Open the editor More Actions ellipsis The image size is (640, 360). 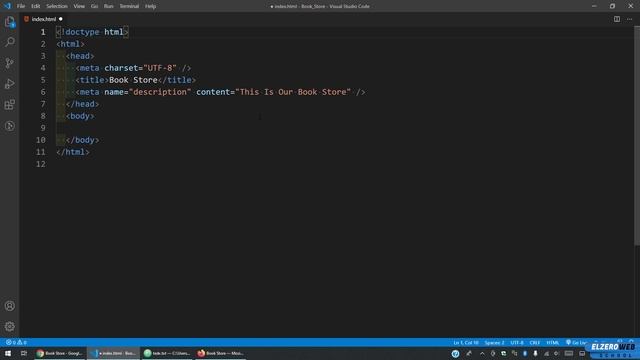click(x=629, y=19)
